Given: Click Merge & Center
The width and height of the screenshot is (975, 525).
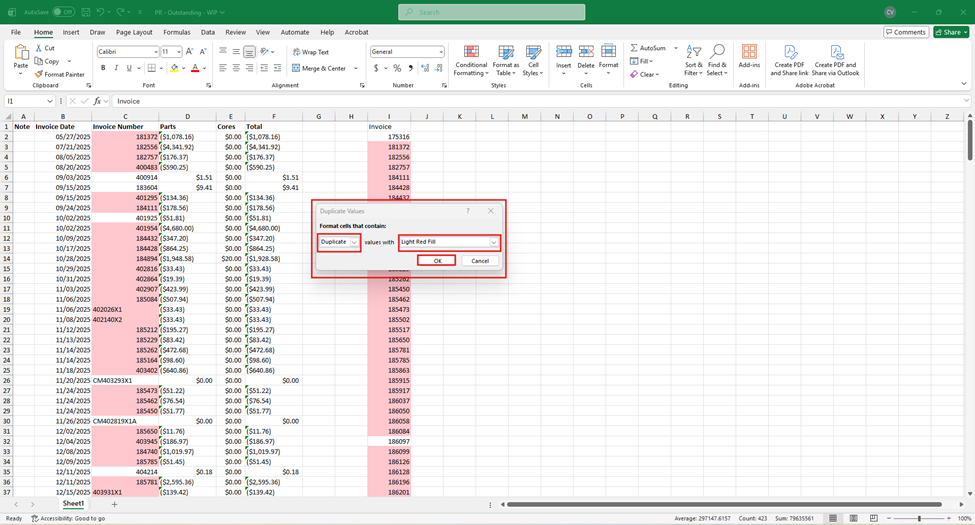Looking at the screenshot, I should [x=318, y=68].
